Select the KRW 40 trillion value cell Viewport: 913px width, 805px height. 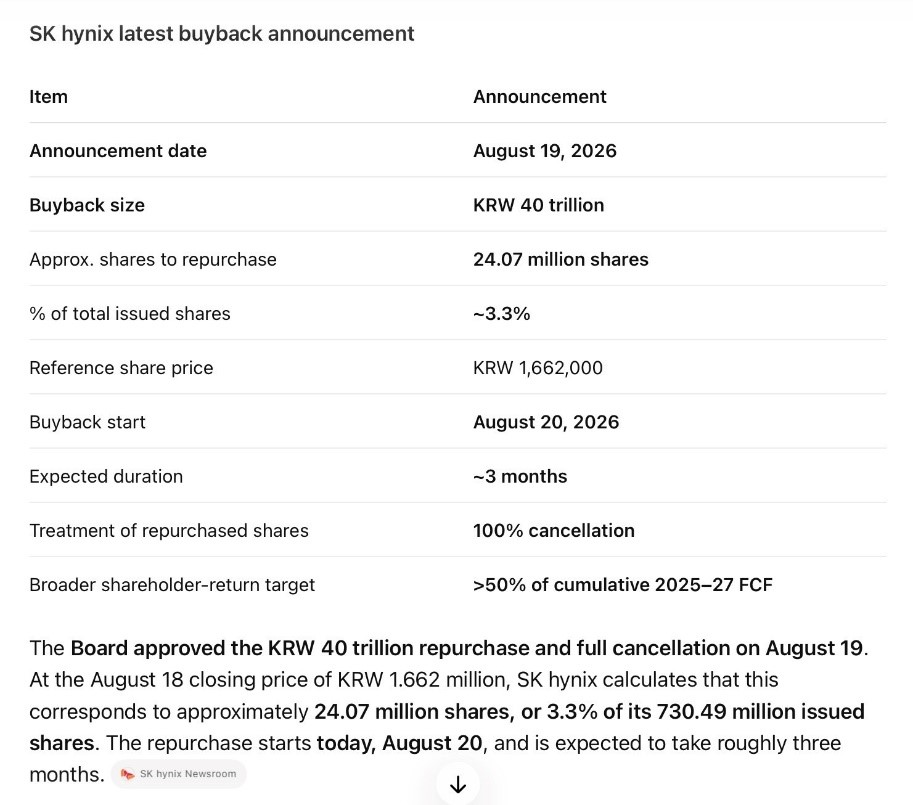[539, 205]
